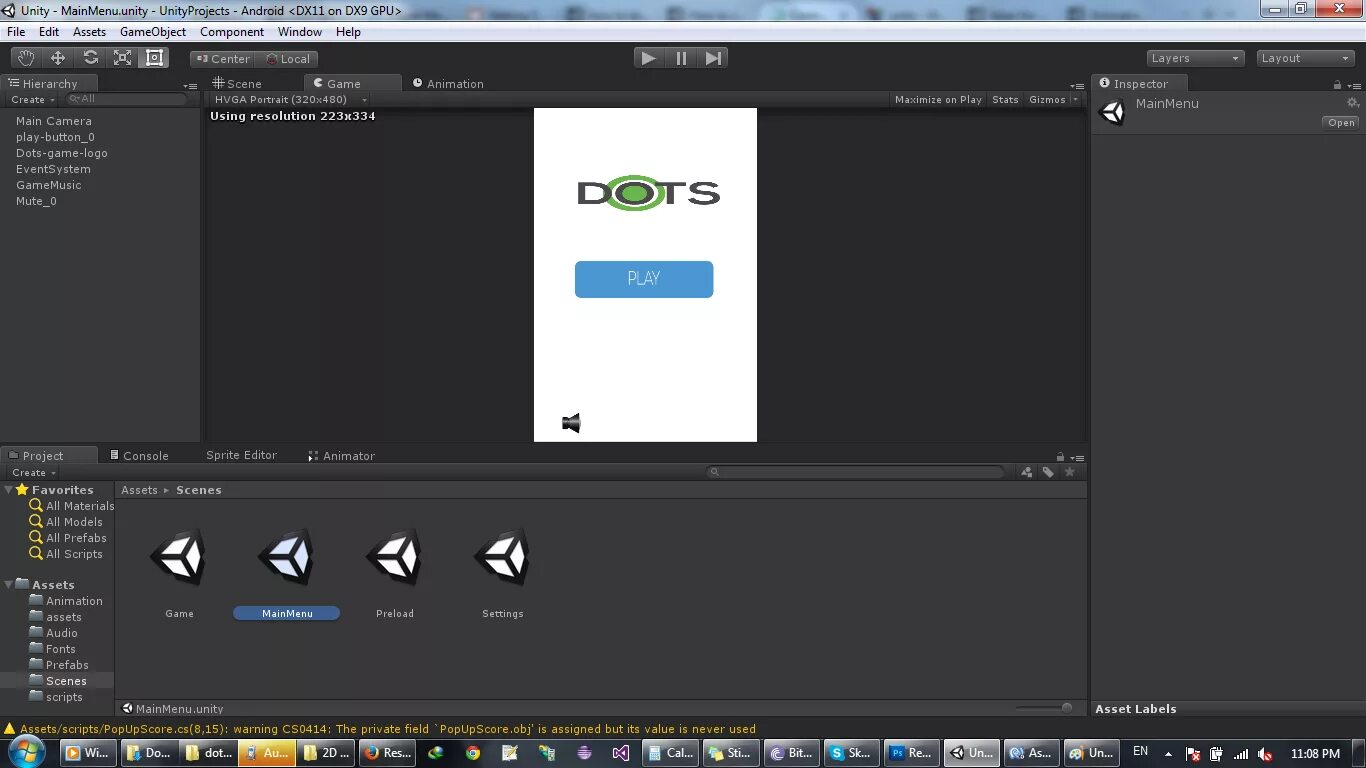Toggle the Stats overlay
The width and height of the screenshot is (1366, 768).
click(1005, 100)
